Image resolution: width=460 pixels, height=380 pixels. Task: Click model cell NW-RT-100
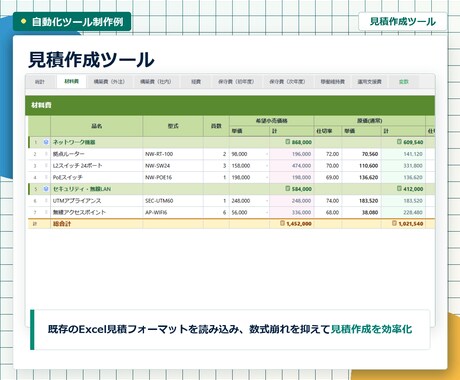coord(173,154)
